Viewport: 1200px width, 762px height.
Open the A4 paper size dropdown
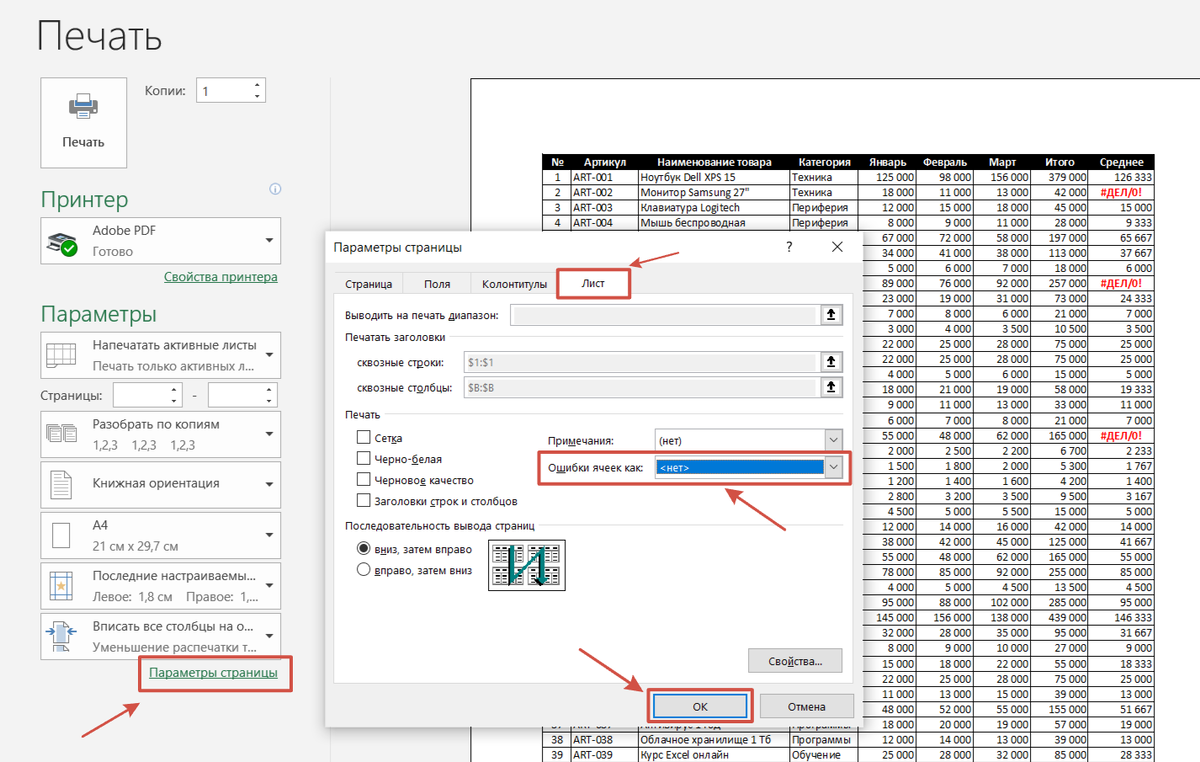pyautogui.click(x=161, y=535)
